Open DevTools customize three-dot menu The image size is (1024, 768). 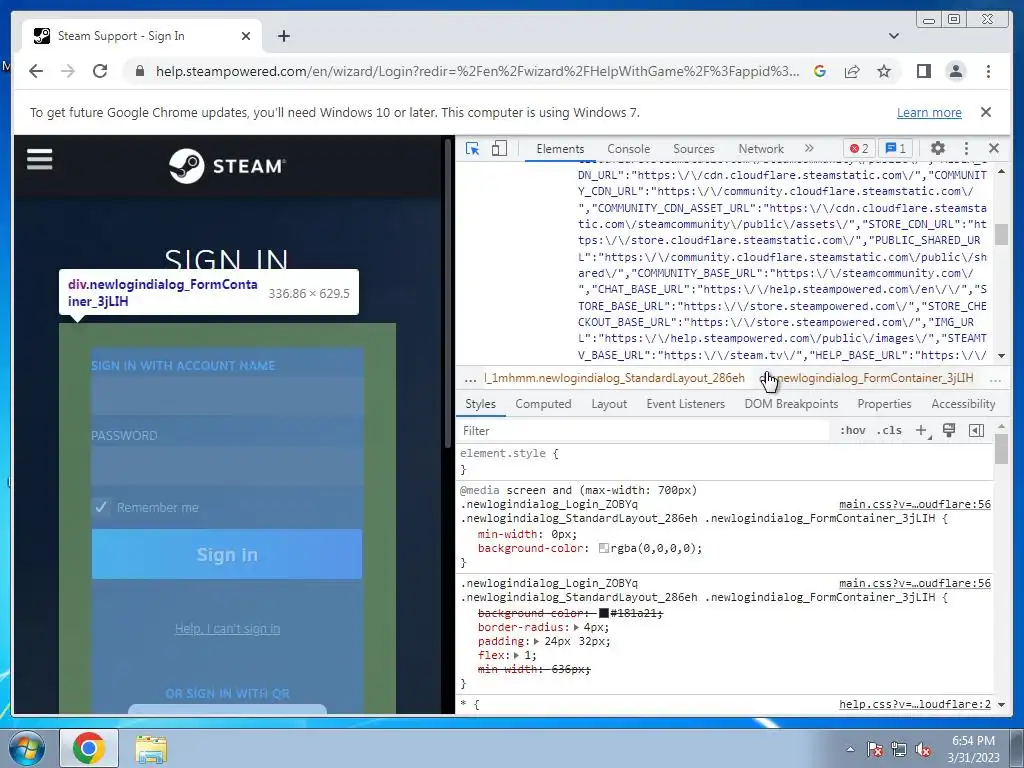967,148
